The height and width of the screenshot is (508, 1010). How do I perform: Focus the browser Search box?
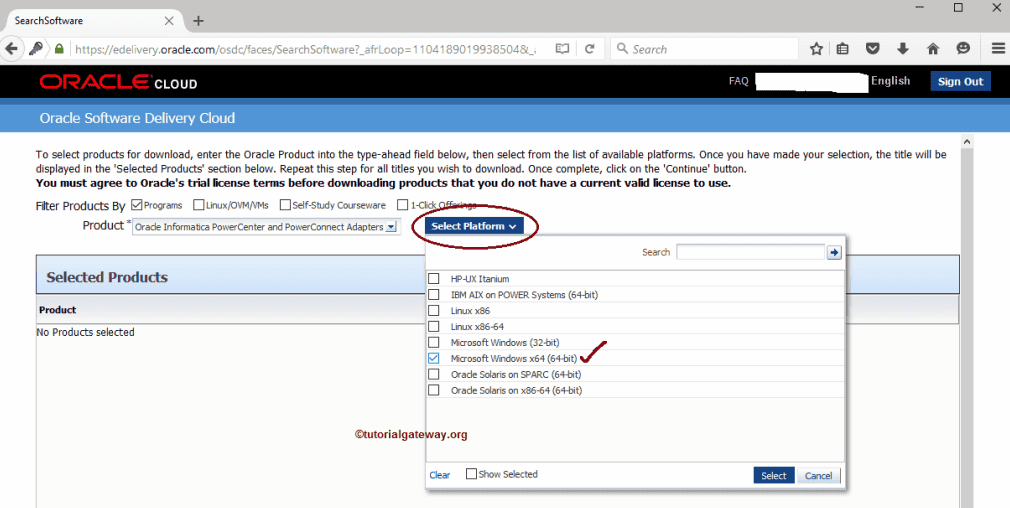[705, 49]
